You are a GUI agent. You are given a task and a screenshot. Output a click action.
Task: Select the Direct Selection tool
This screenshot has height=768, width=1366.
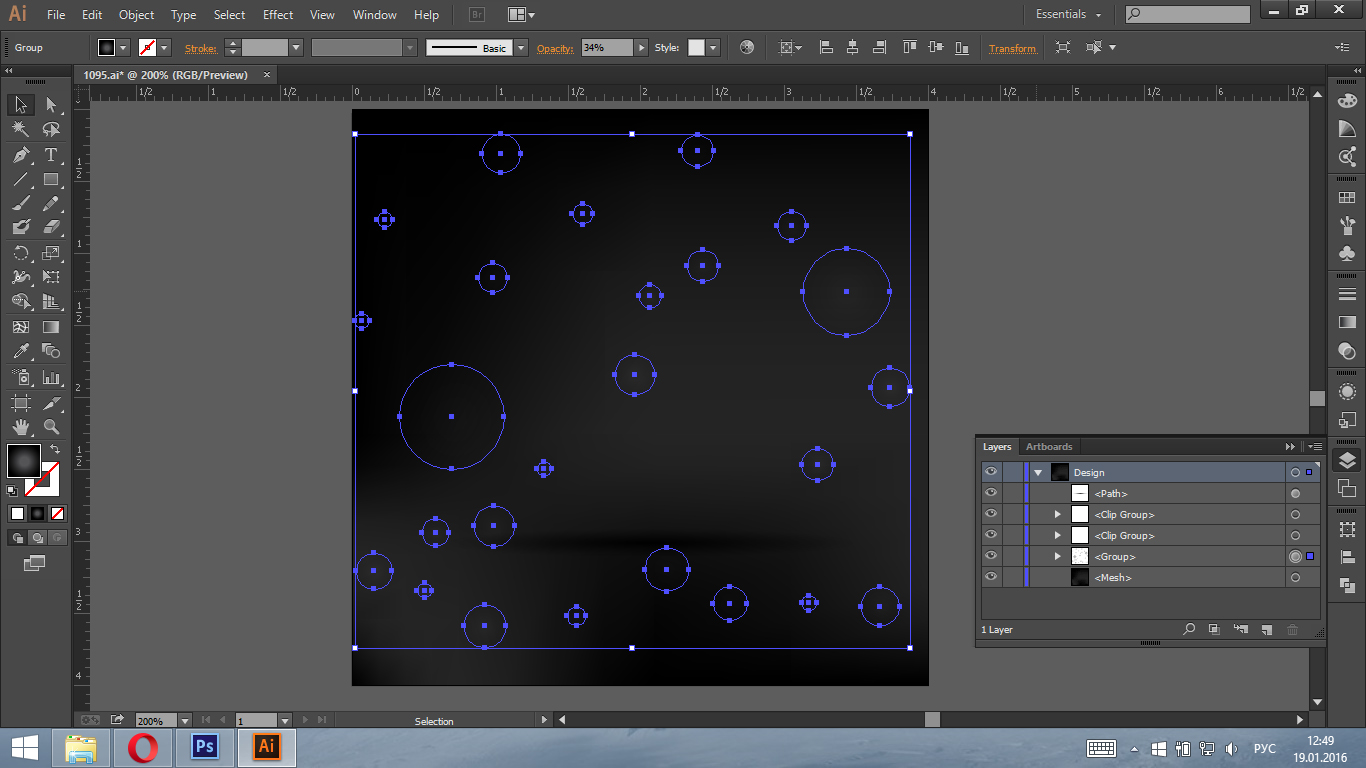pyautogui.click(x=51, y=105)
